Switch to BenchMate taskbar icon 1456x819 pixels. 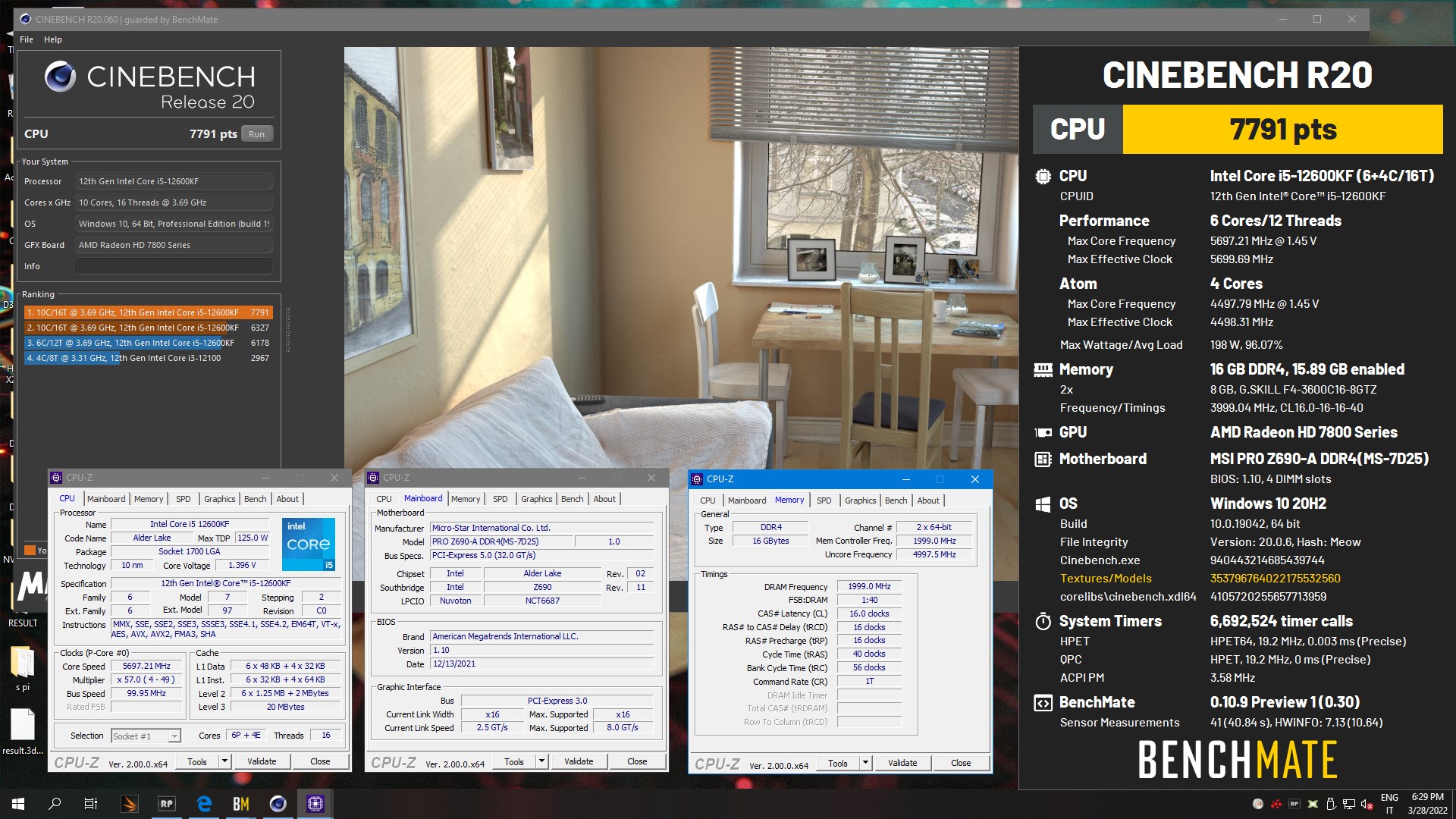(x=241, y=804)
